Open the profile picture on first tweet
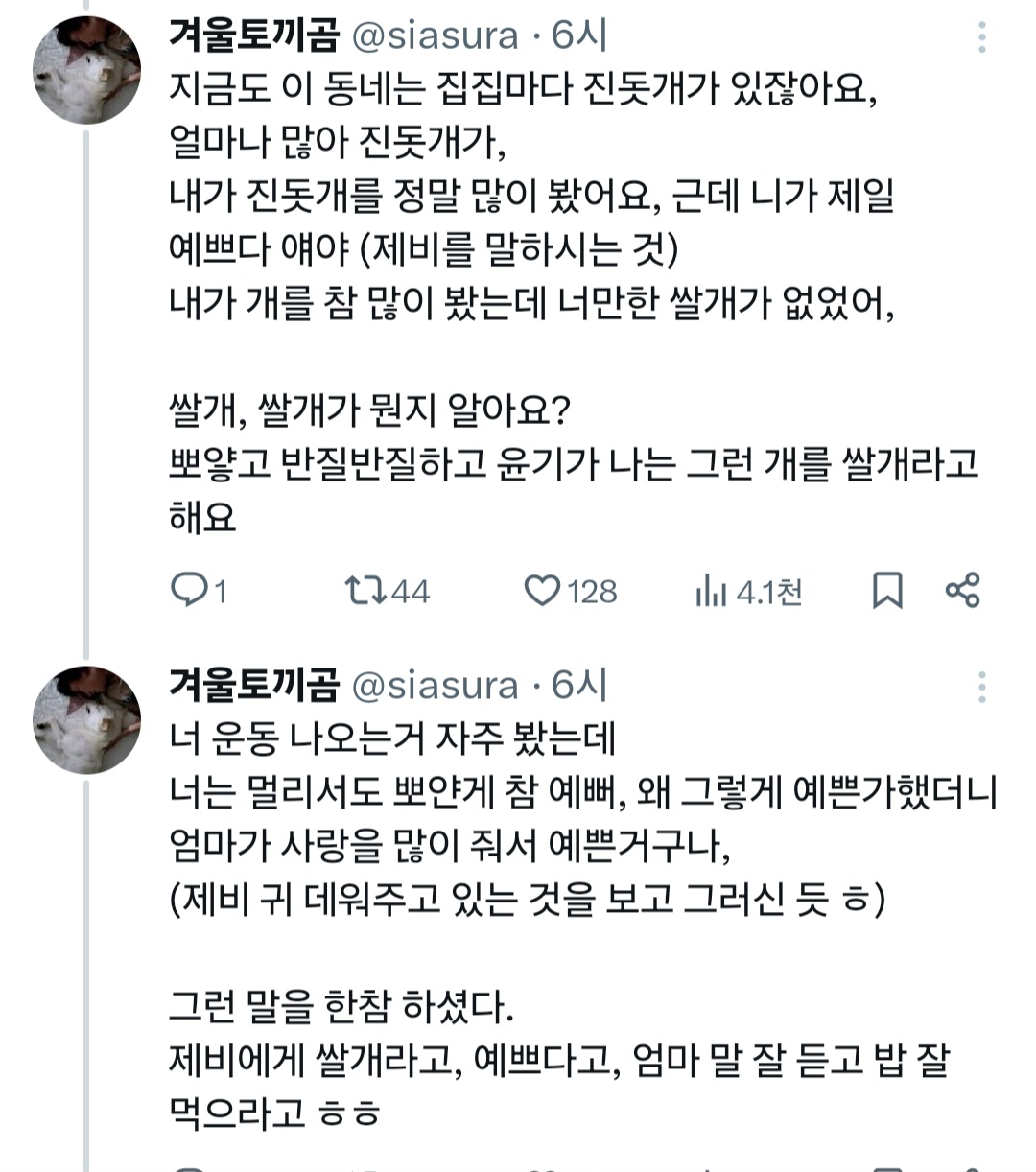 point(87,70)
